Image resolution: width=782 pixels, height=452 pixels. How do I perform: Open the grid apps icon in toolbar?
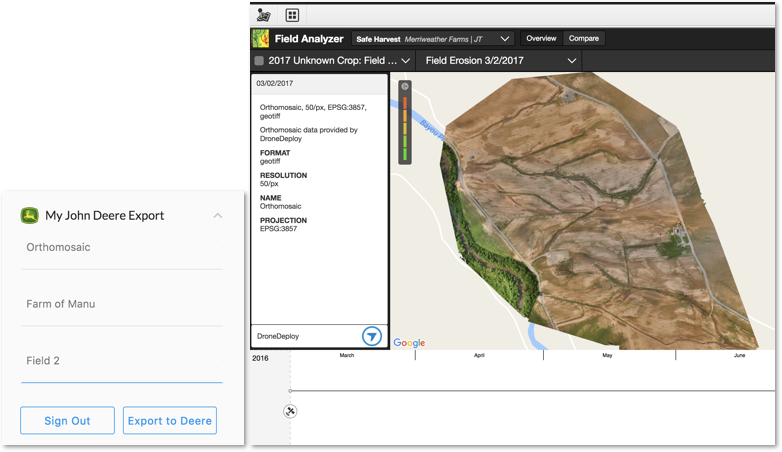(x=292, y=15)
